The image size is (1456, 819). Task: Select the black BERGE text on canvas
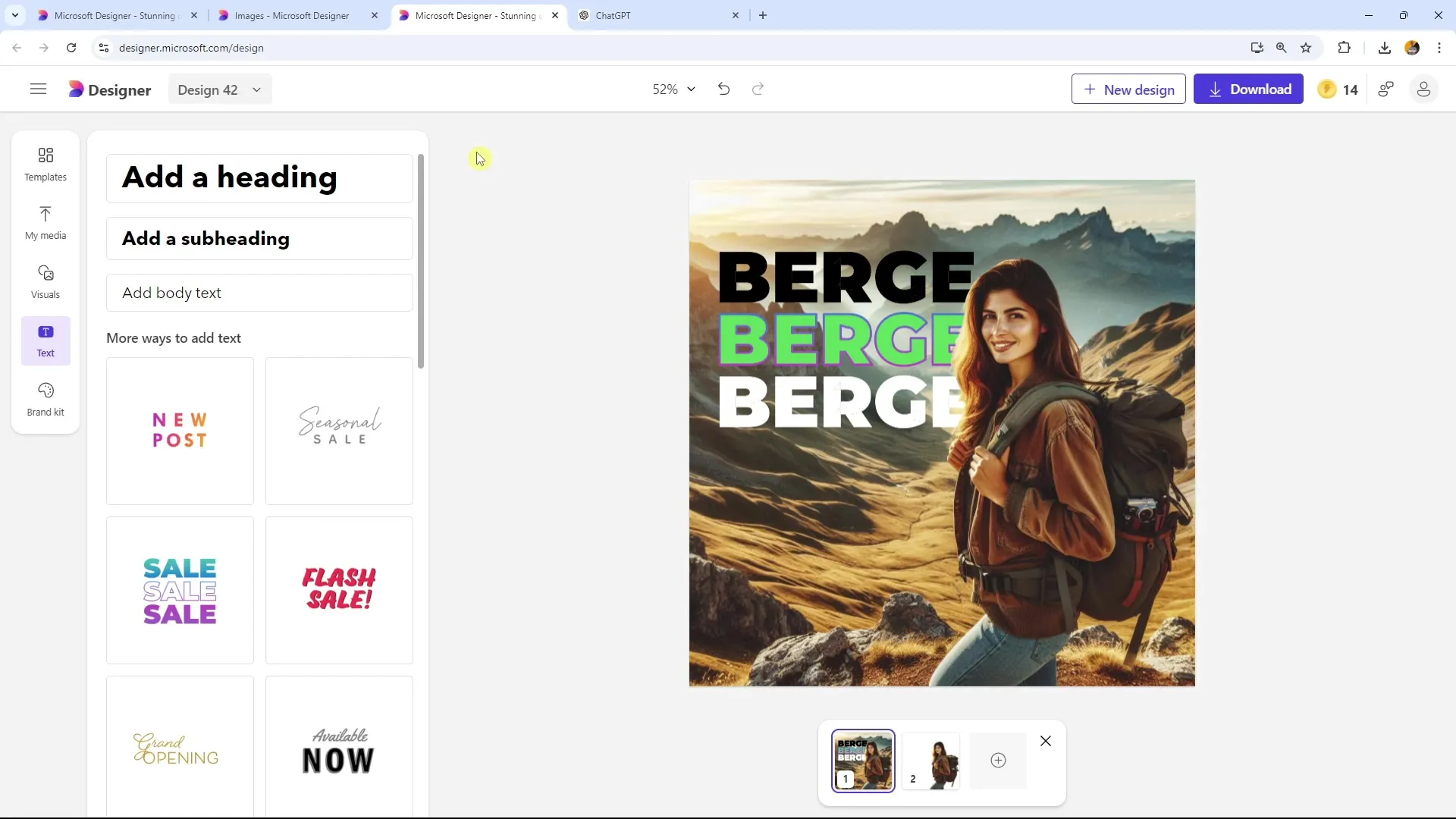click(846, 278)
